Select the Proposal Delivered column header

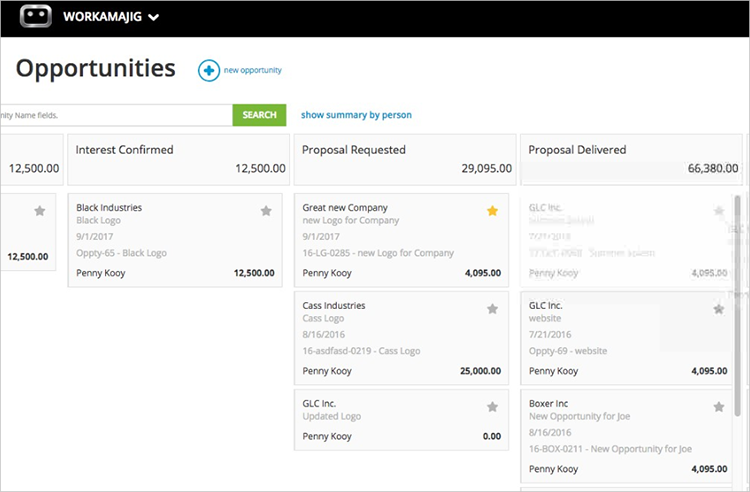coord(631,160)
